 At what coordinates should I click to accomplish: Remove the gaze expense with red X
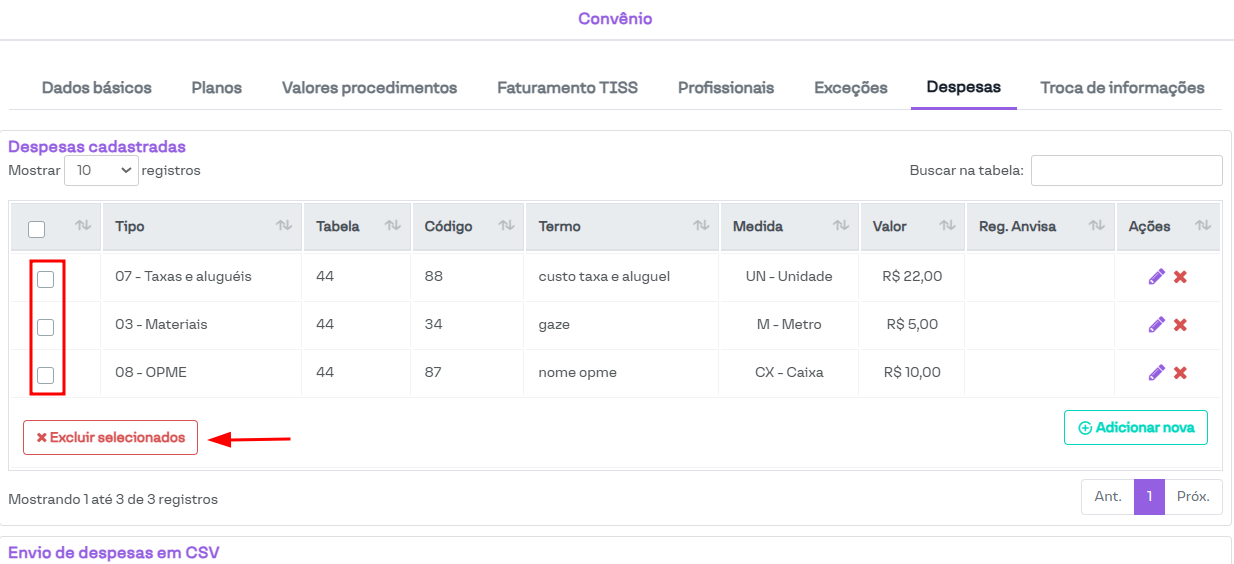pos(1180,325)
